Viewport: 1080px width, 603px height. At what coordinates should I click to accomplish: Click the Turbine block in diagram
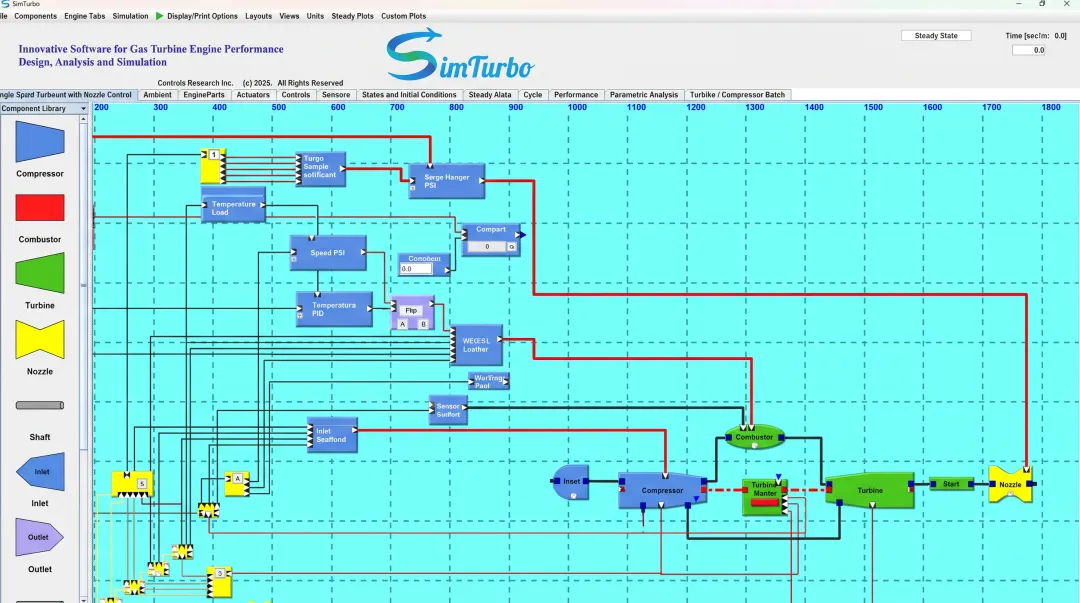click(870, 490)
